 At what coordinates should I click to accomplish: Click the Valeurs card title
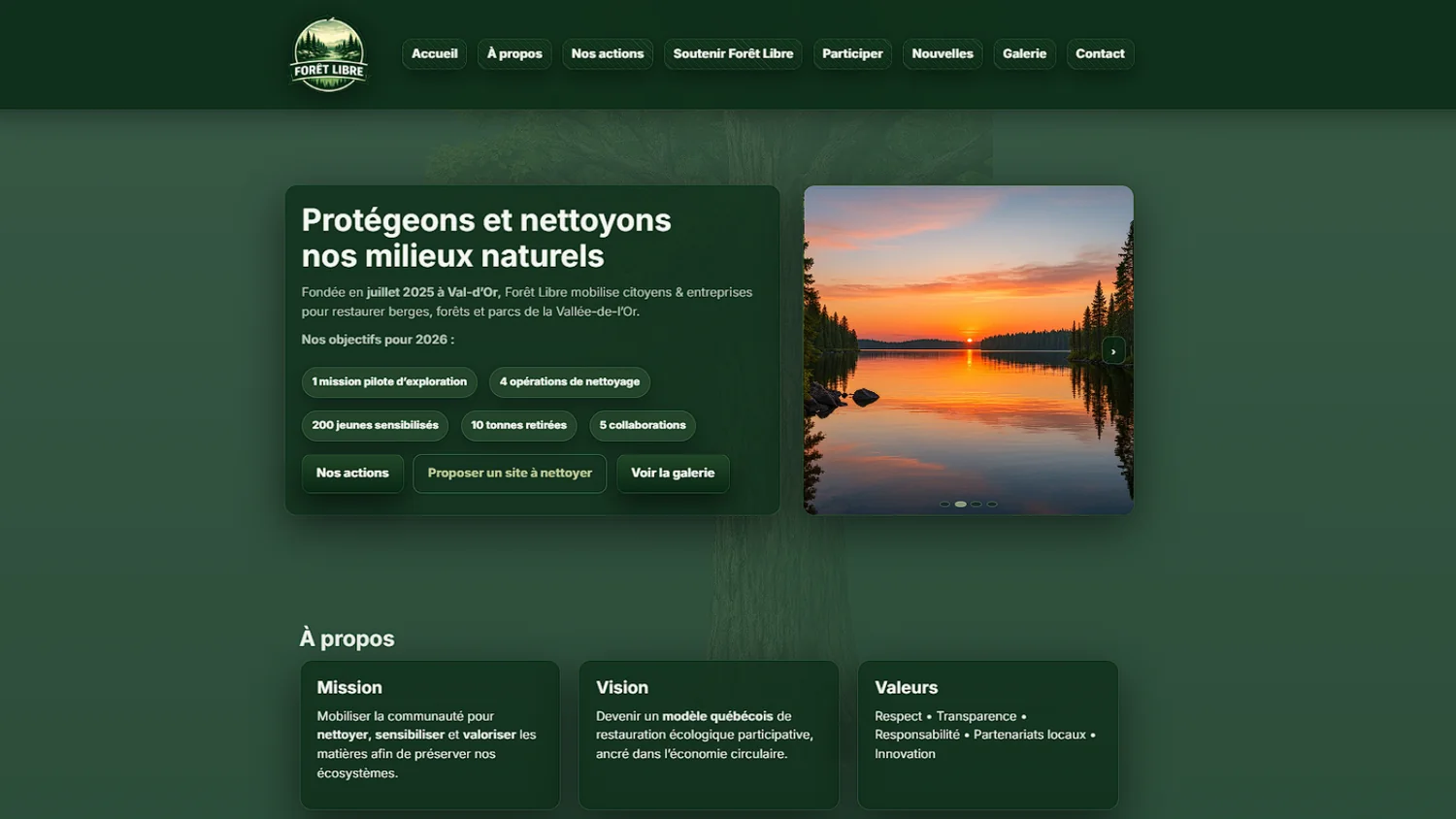tap(907, 687)
